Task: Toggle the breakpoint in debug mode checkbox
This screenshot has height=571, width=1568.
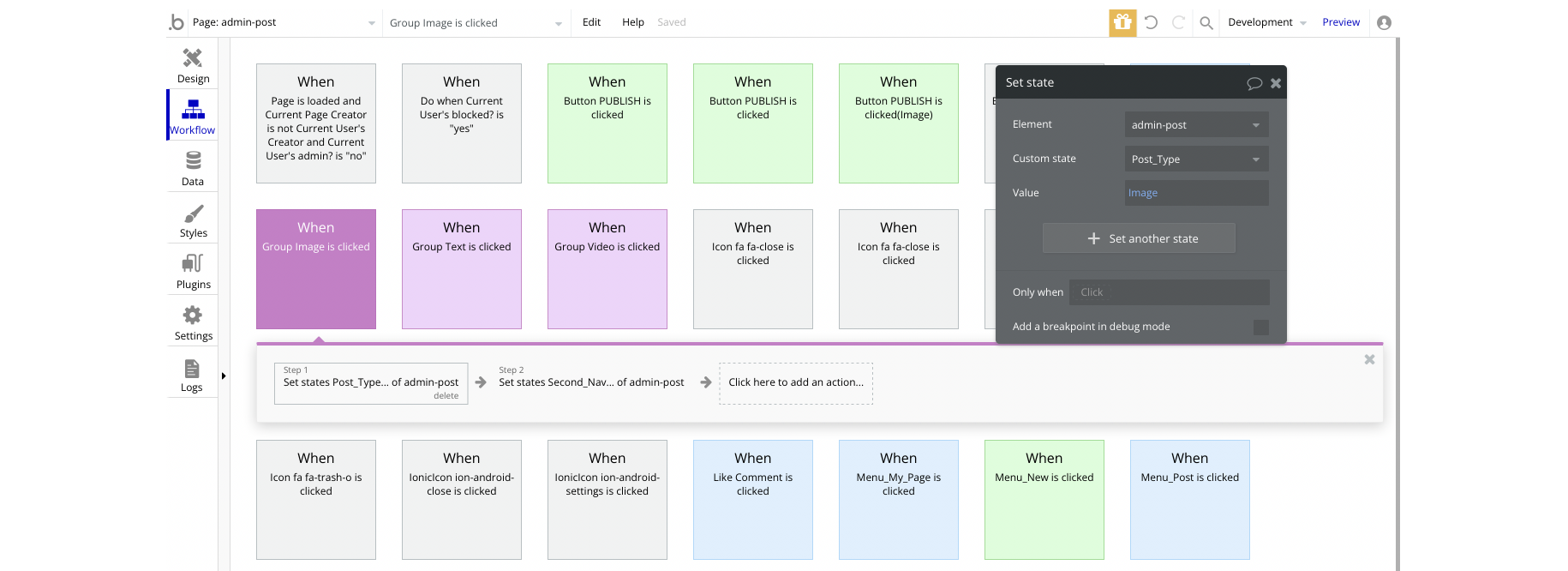Action: click(1260, 327)
